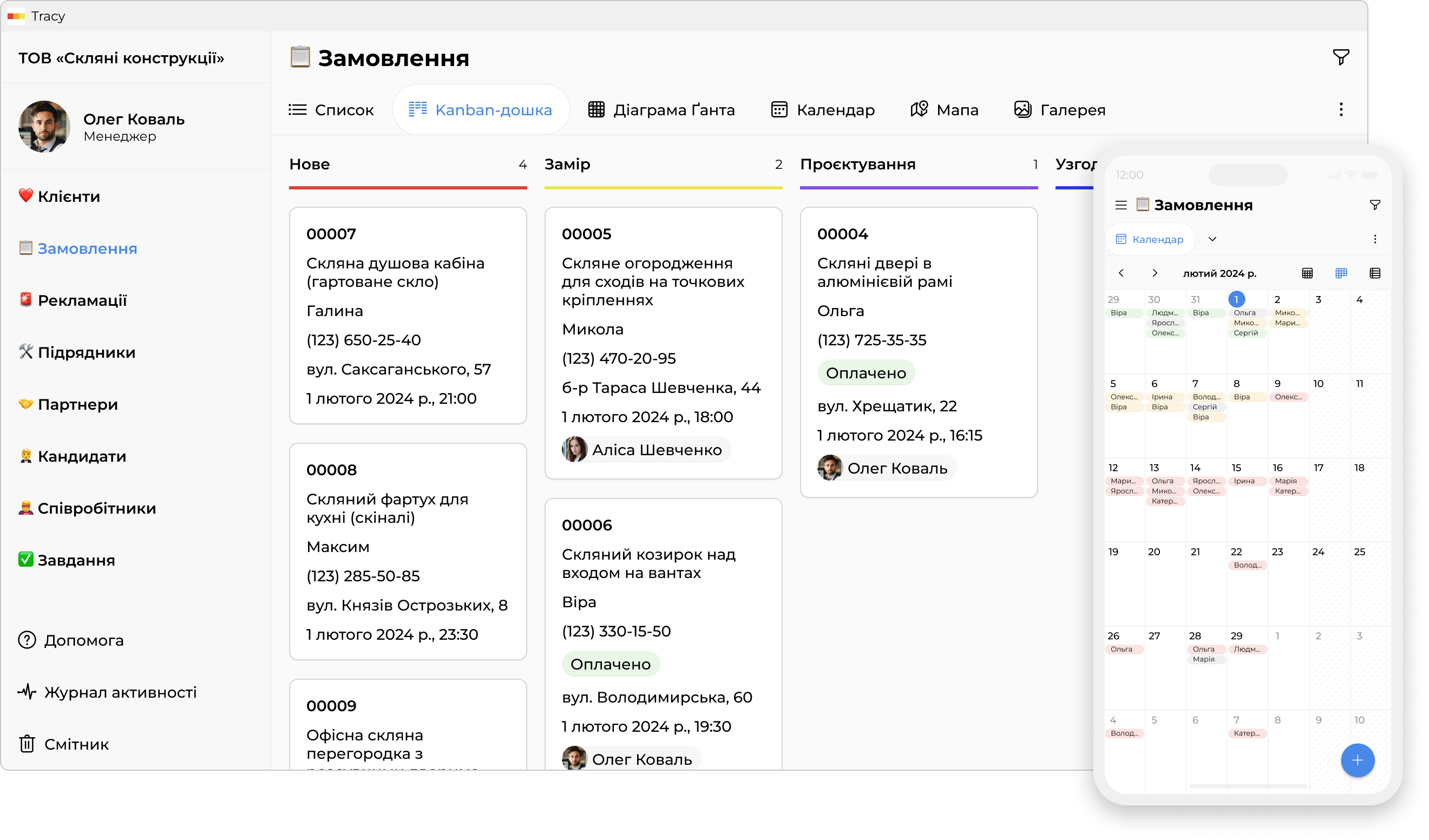The image size is (1429, 840).
Task: Switch mobile calendar to list view icon
Action: [x=1374, y=273]
